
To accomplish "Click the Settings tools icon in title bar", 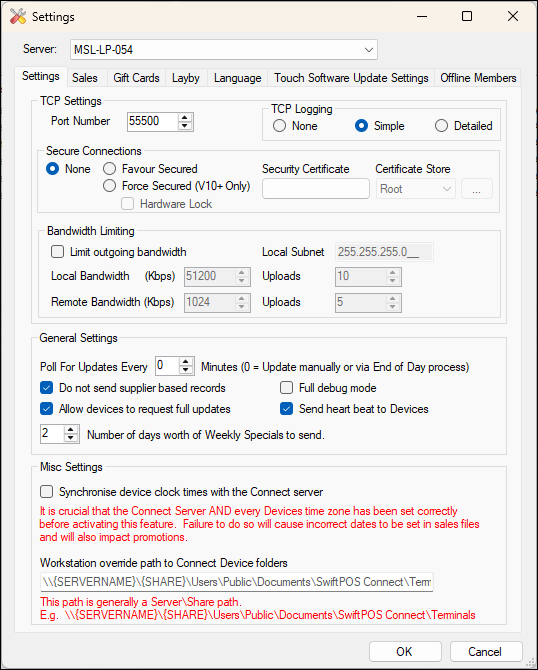I will (18, 16).
